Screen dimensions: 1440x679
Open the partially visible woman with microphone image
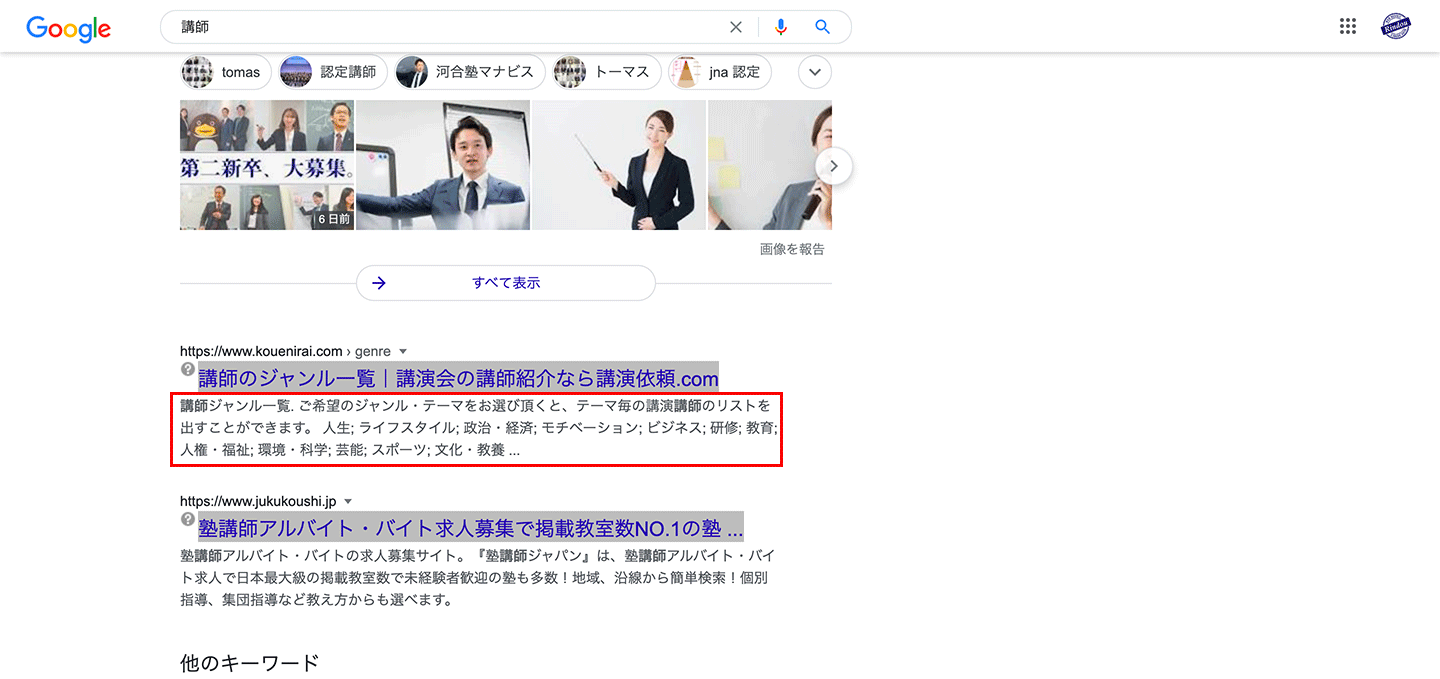[x=770, y=165]
